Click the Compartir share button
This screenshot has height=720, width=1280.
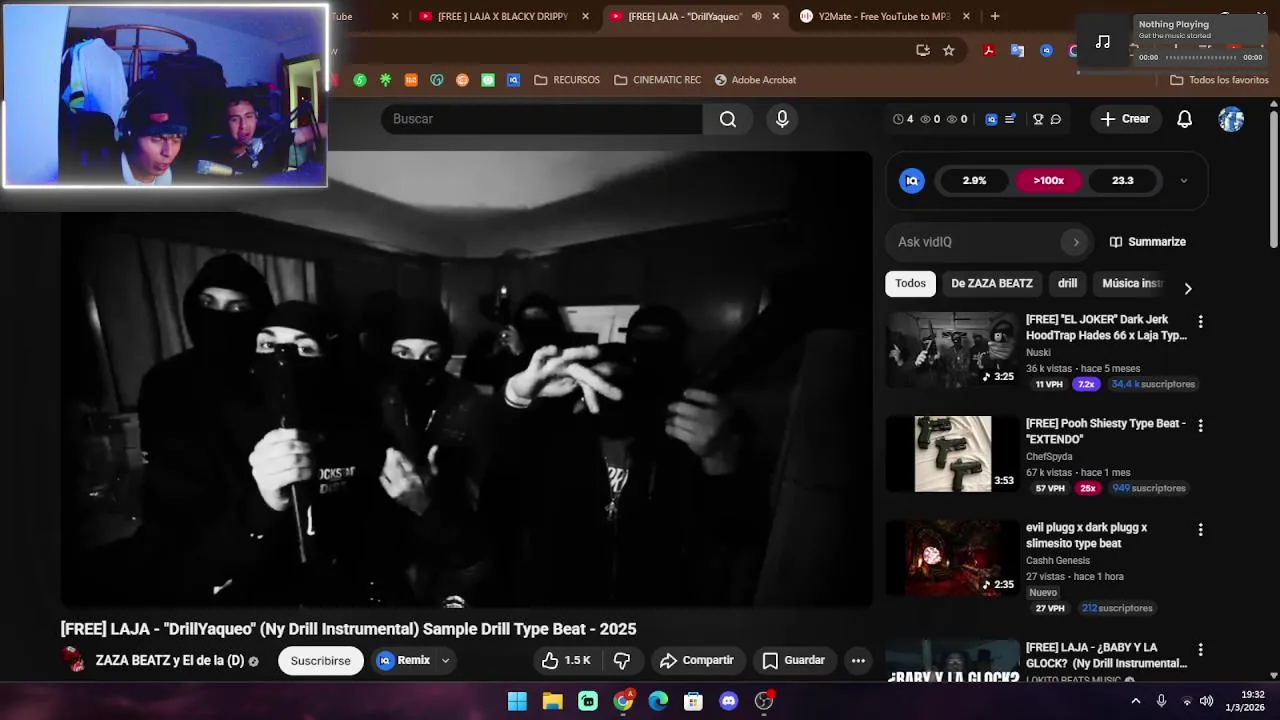tap(697, 660)
